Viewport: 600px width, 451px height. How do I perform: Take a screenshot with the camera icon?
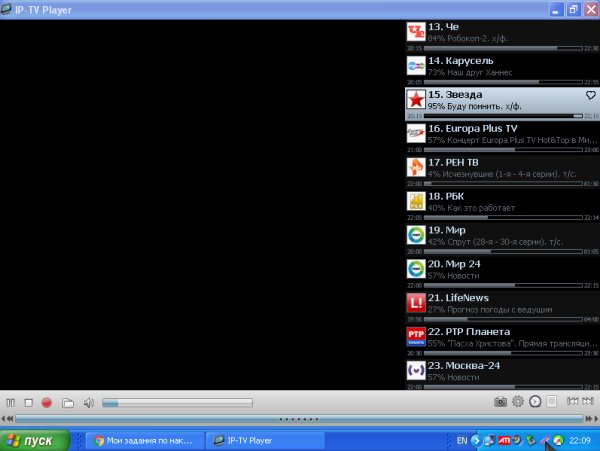coord(500,401)
